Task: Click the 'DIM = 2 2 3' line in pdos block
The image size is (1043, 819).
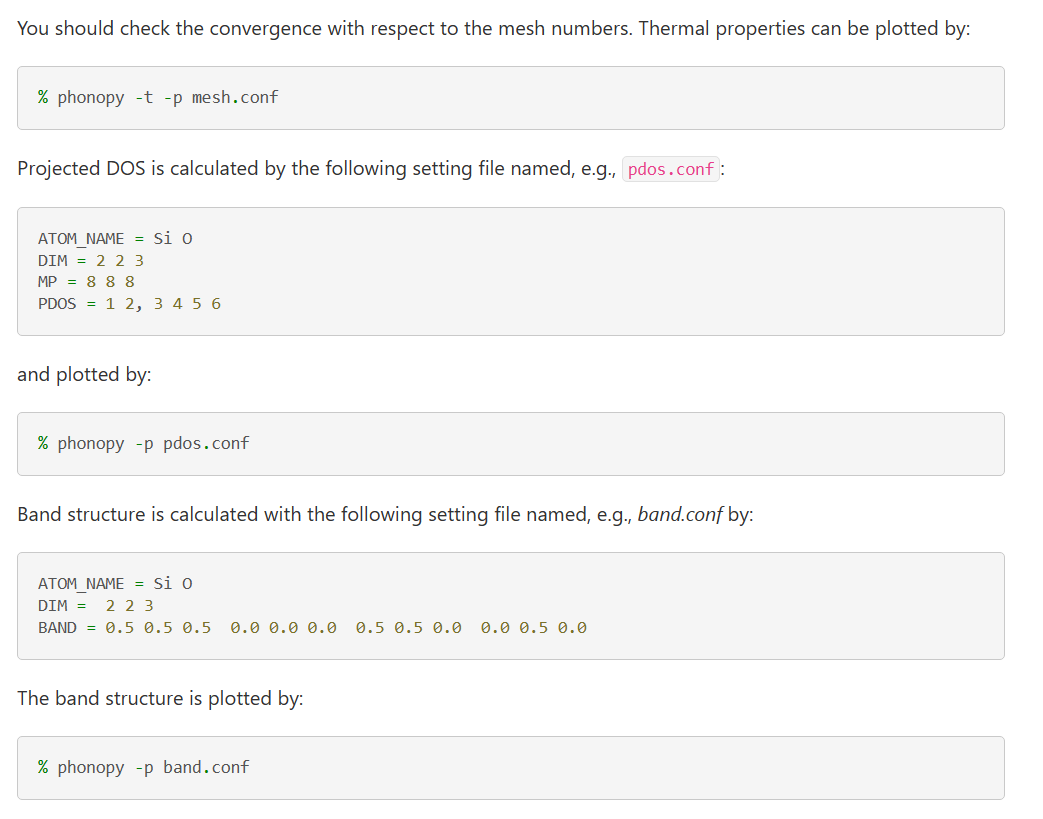Action: click(90, 260)
